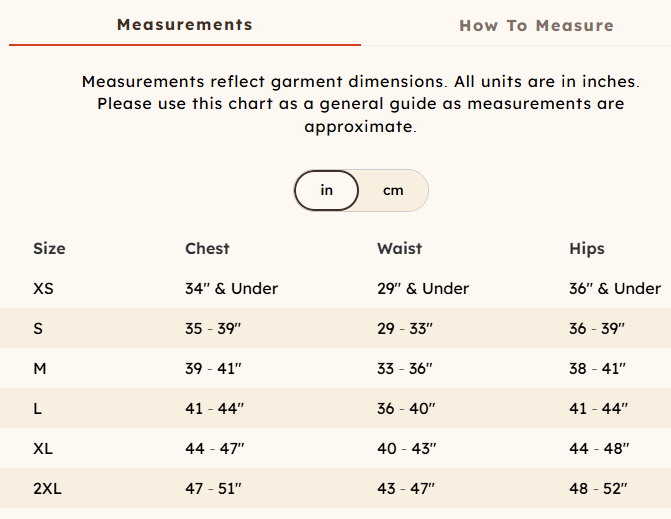
Task: Click the XS chest value 34″ & Under
Action: coord(231,288)
